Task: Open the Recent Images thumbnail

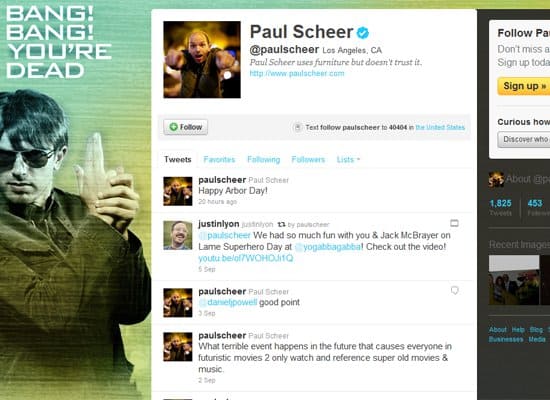Action: pyautogui.click(x=519, y=280)
